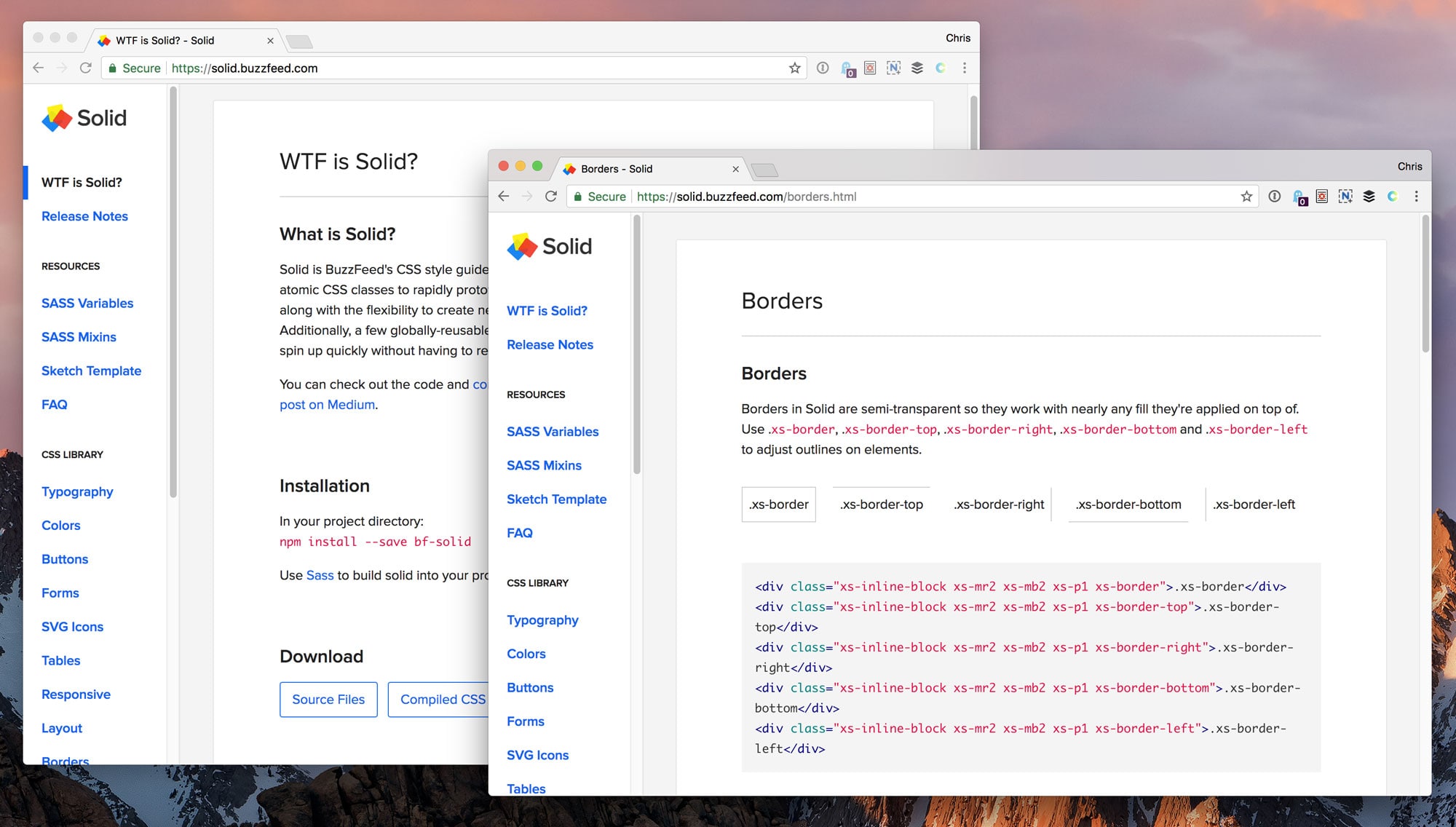Open the Ghostery extension in Borders window
The width and height of the screenshot is (1456, 827).
1299,197
